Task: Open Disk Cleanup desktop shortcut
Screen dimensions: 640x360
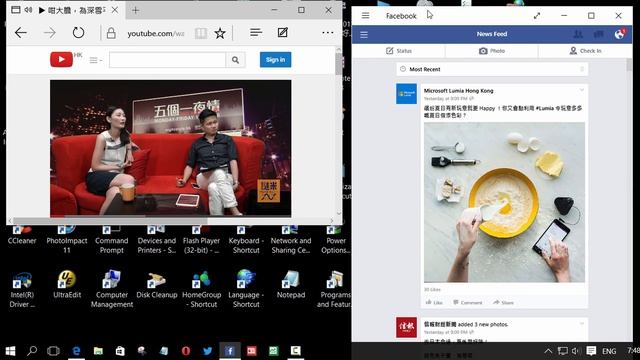Action: click(157, 284)
